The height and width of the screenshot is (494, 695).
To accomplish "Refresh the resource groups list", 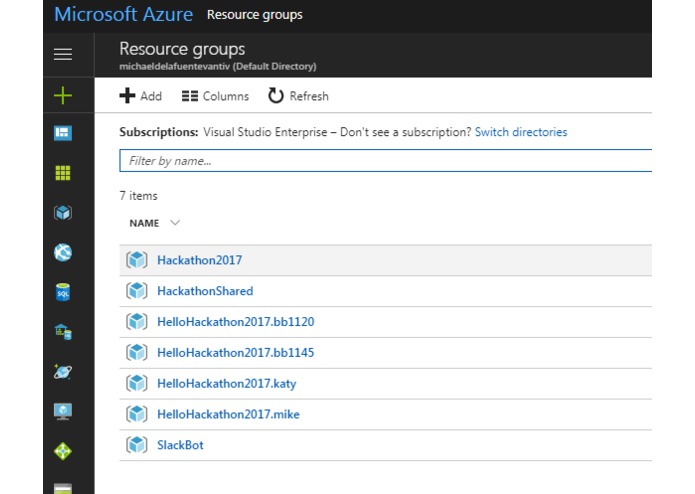I will 298,96.
